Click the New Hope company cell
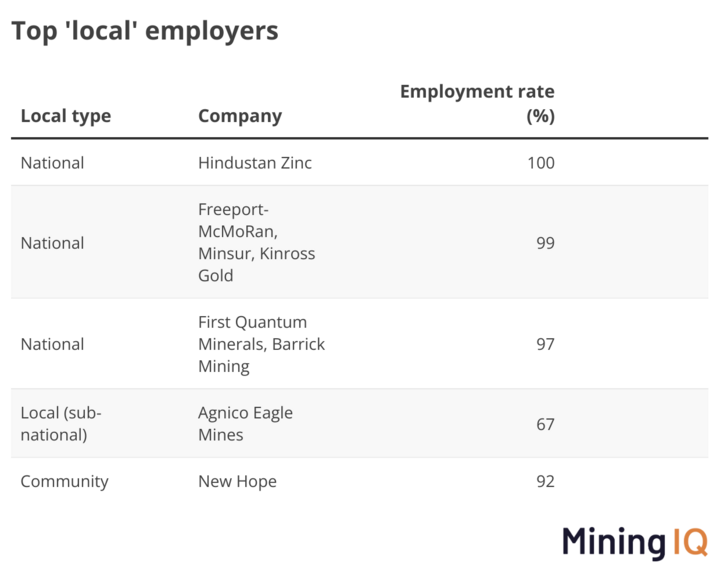This screenshot has width=720, height=573. click(237, 481)
